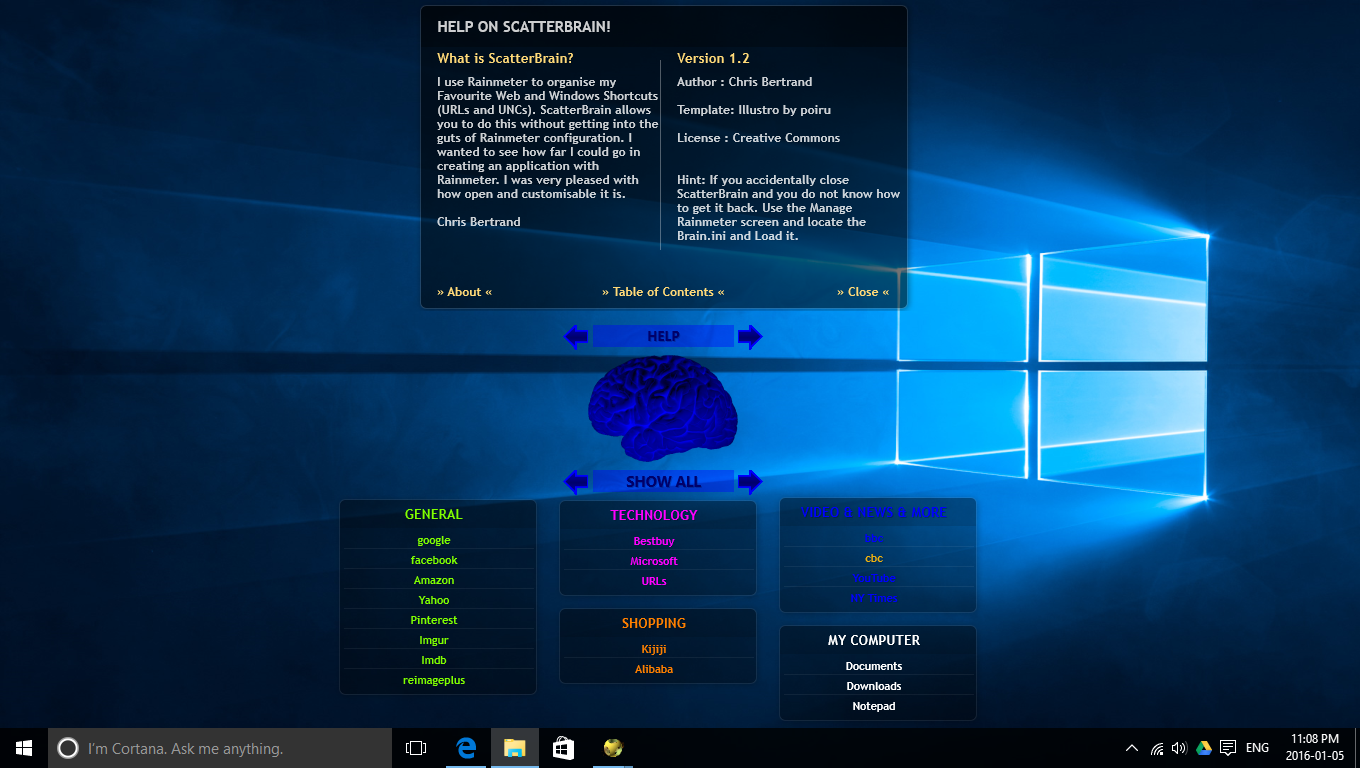Screen dimensions: 1360x768
Task: Toggle the HELP bar display
Action: point(663,337)
